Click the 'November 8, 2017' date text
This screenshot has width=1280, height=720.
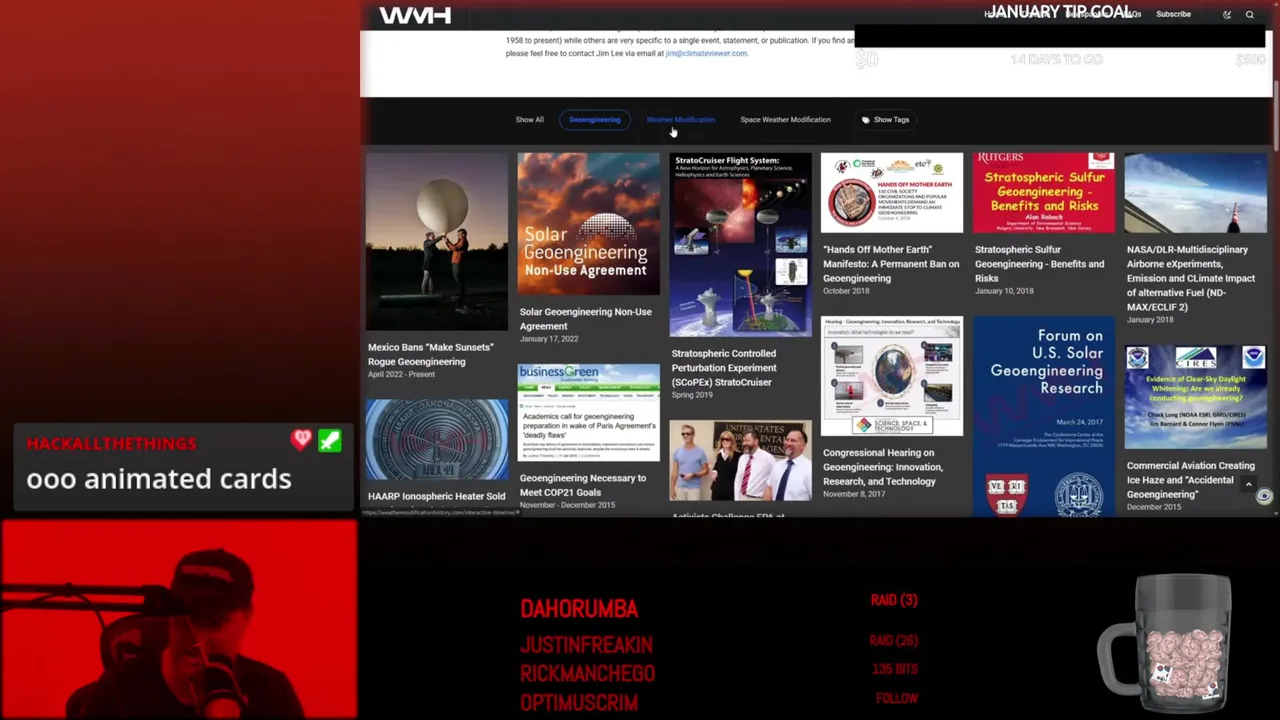pos(854,494)
